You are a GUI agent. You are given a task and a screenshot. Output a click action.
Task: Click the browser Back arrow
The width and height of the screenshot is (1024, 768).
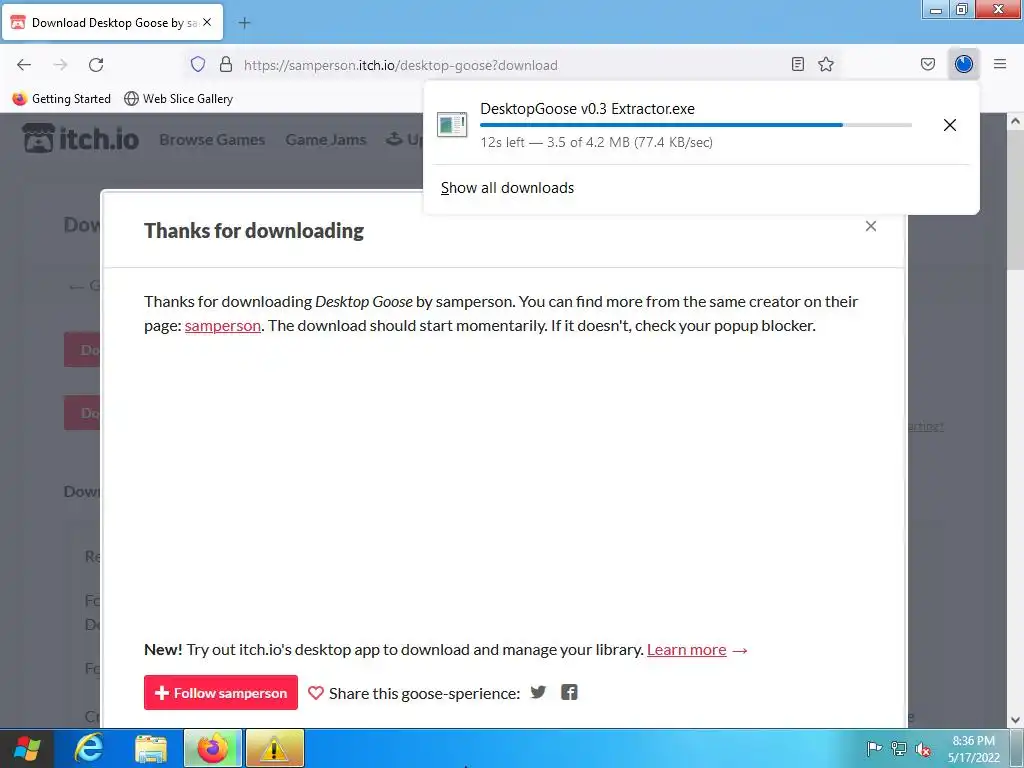(24, 65)
